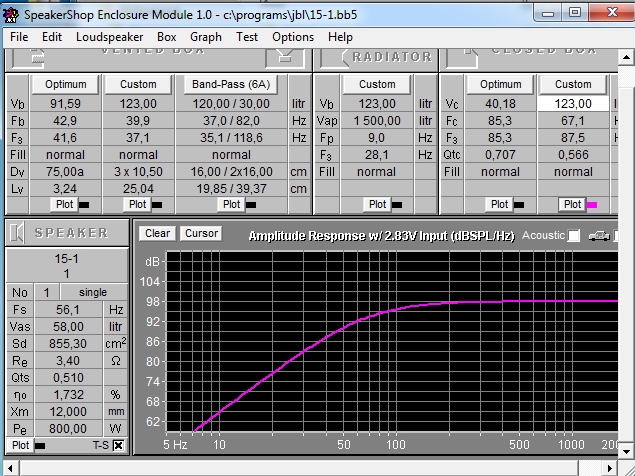
Task: Click the vented box port icon
Action: (x=285, y=58)
